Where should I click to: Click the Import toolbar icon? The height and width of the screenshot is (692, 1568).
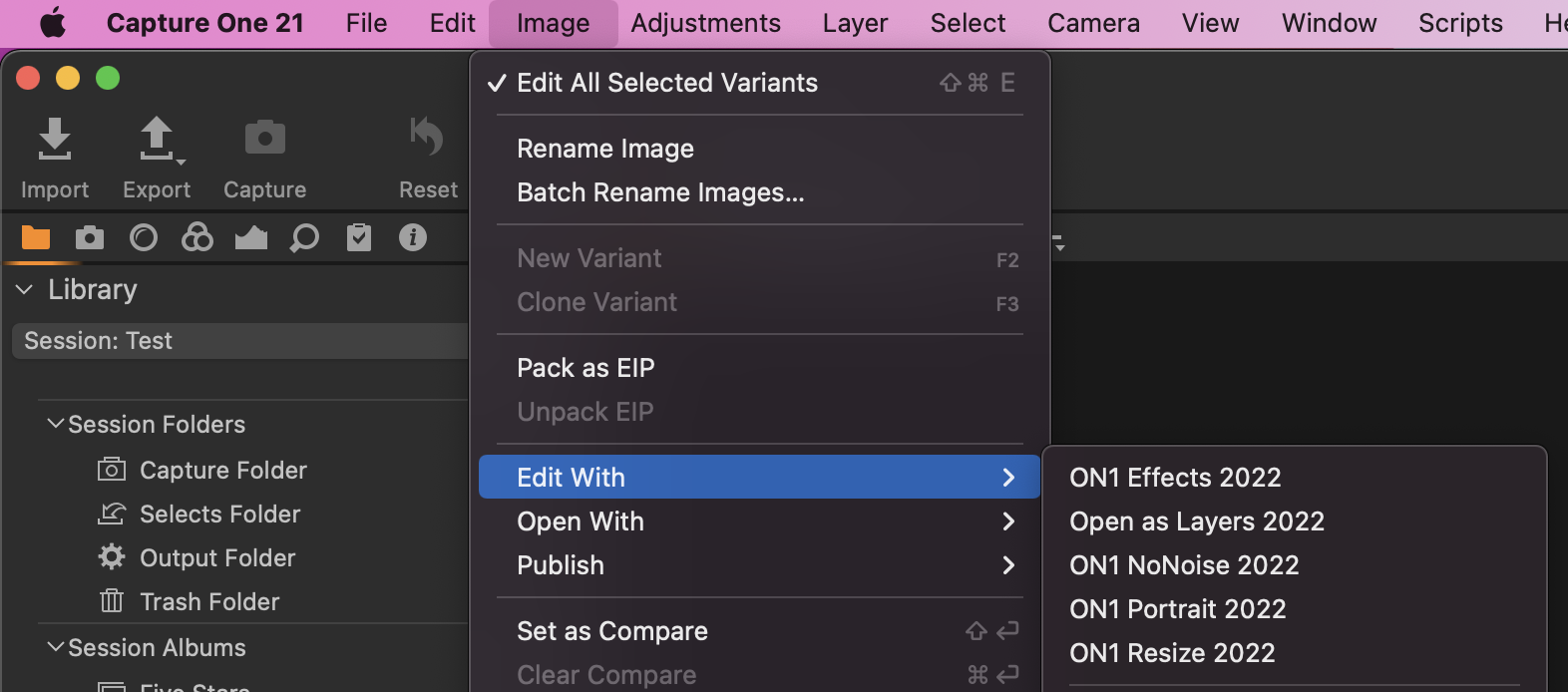coord(55,140)
